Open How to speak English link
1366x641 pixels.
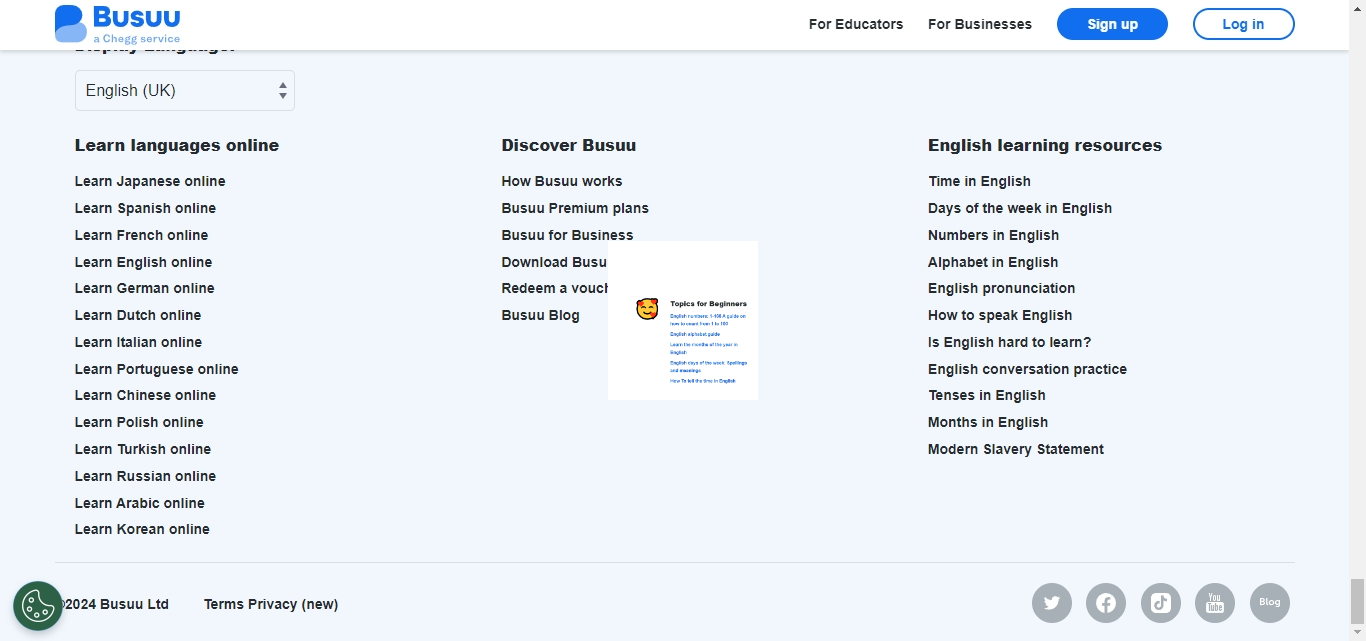tap(1000, 315)
